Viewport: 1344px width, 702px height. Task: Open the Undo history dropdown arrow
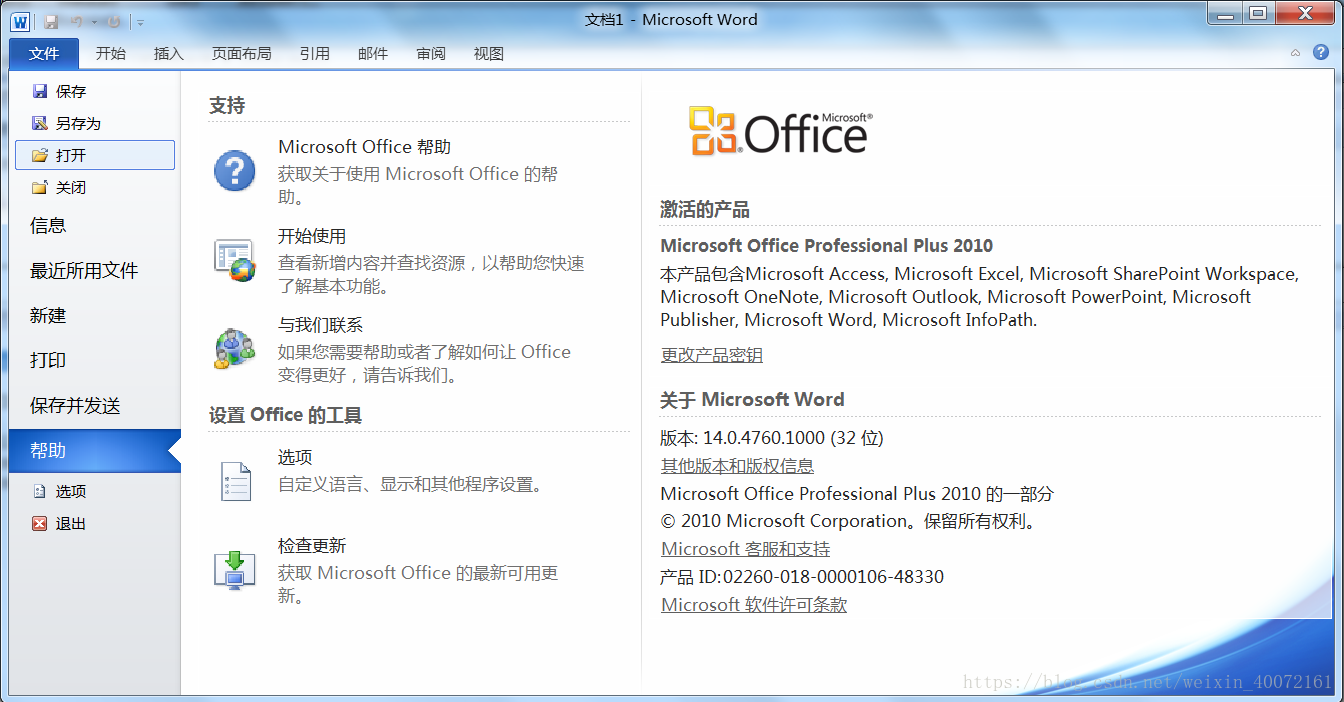point(94,21)
